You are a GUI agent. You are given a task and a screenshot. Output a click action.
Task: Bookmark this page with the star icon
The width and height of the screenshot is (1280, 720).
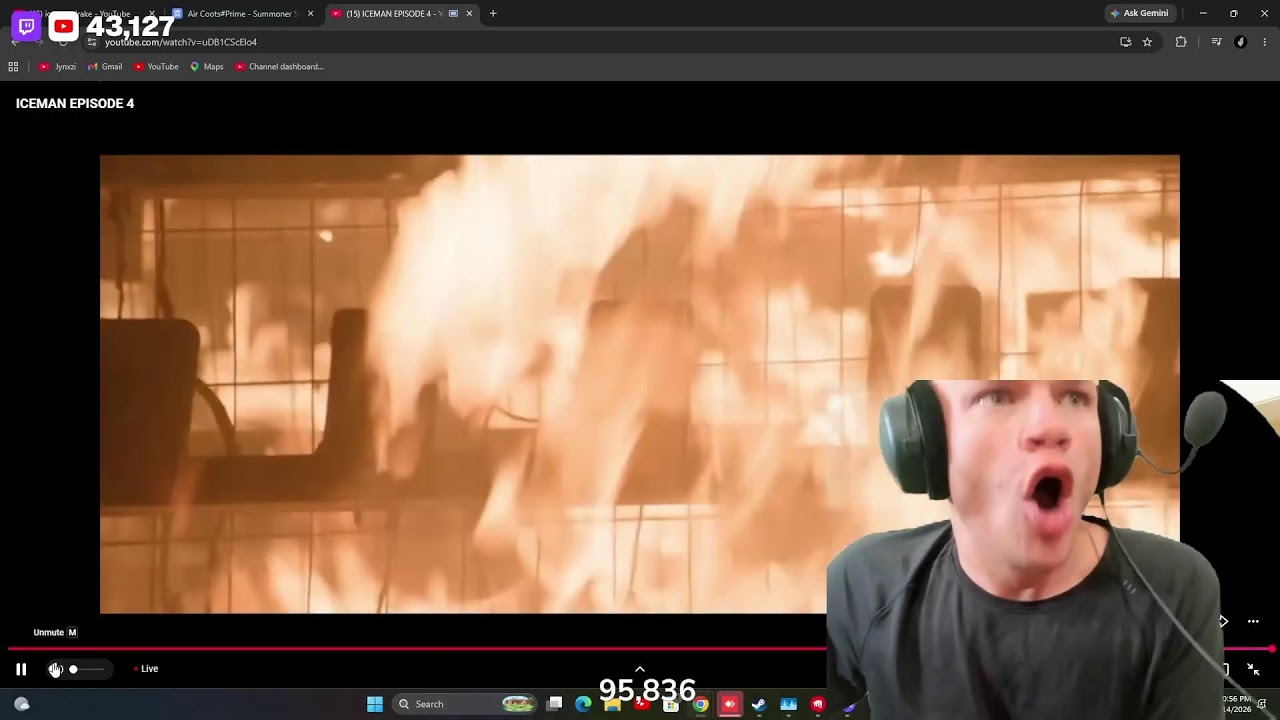pyautogui.click(x=1147, y=42)
